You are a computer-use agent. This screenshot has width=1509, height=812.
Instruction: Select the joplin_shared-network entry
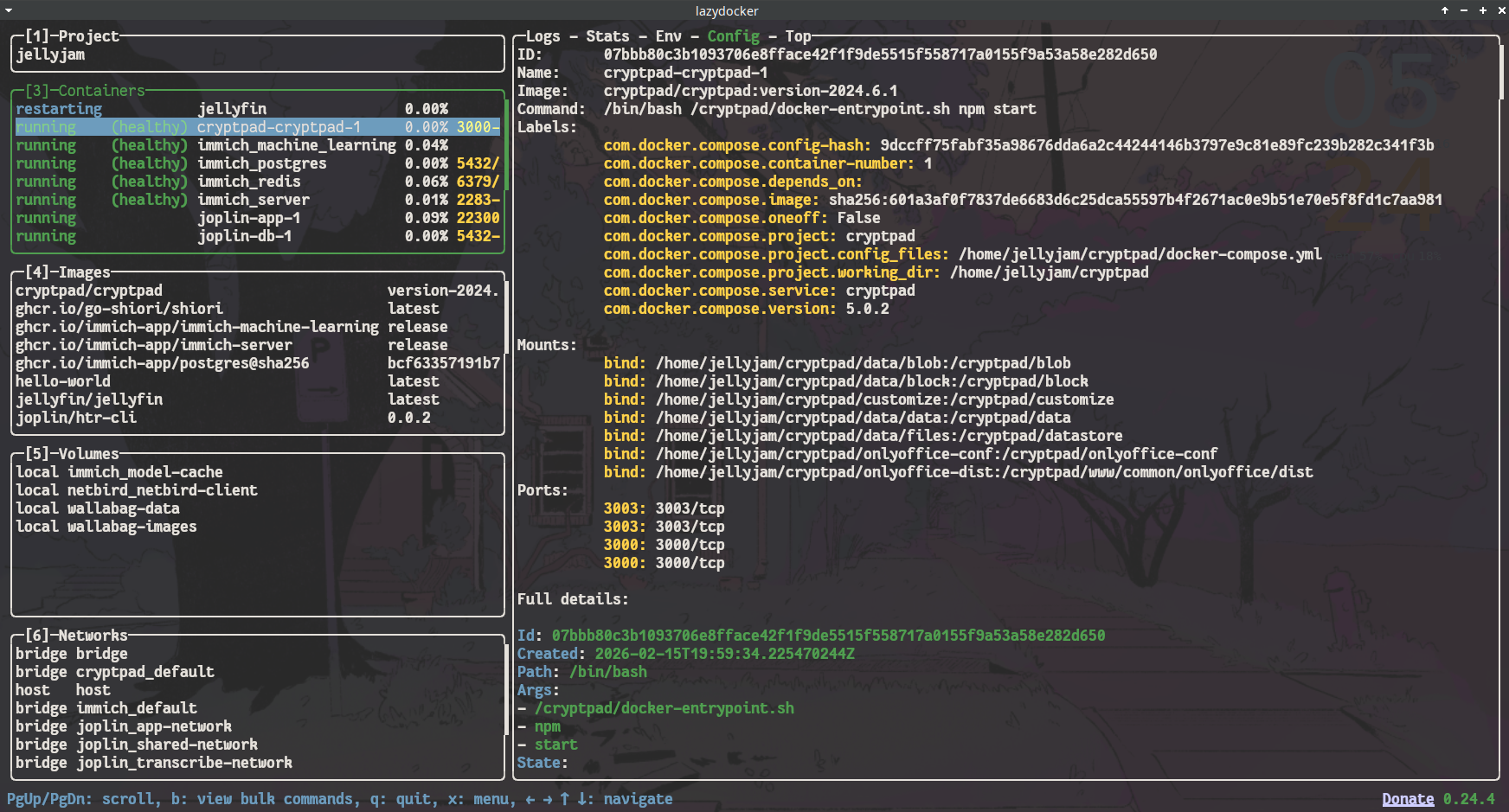click(258, 745)
